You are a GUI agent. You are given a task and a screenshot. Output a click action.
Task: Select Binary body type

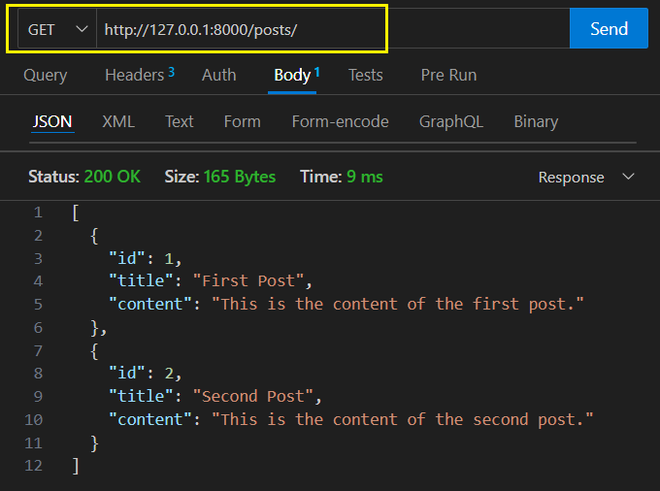tap(535, 121)
